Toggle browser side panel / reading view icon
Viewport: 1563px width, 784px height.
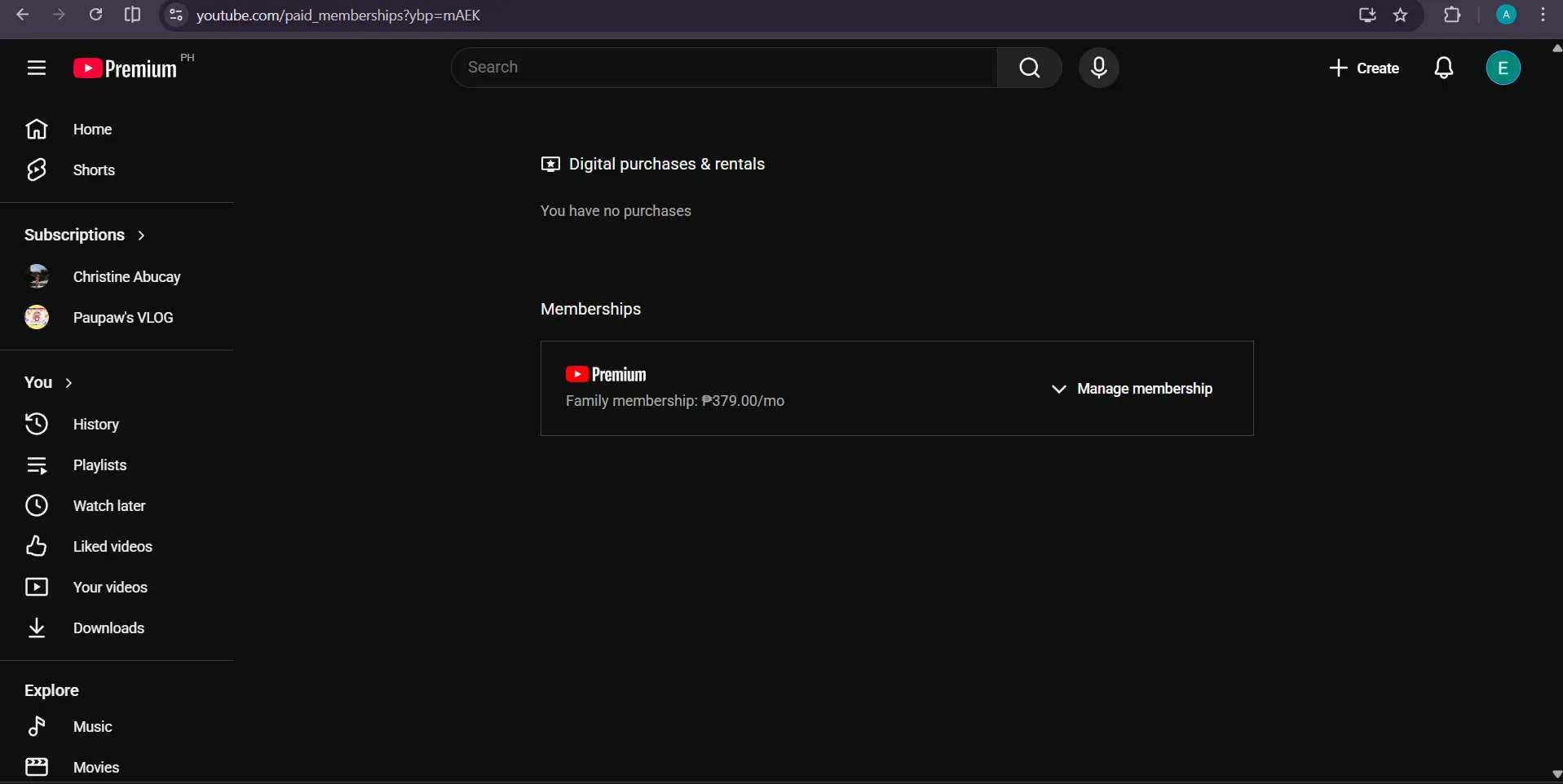tap(132, 15)
